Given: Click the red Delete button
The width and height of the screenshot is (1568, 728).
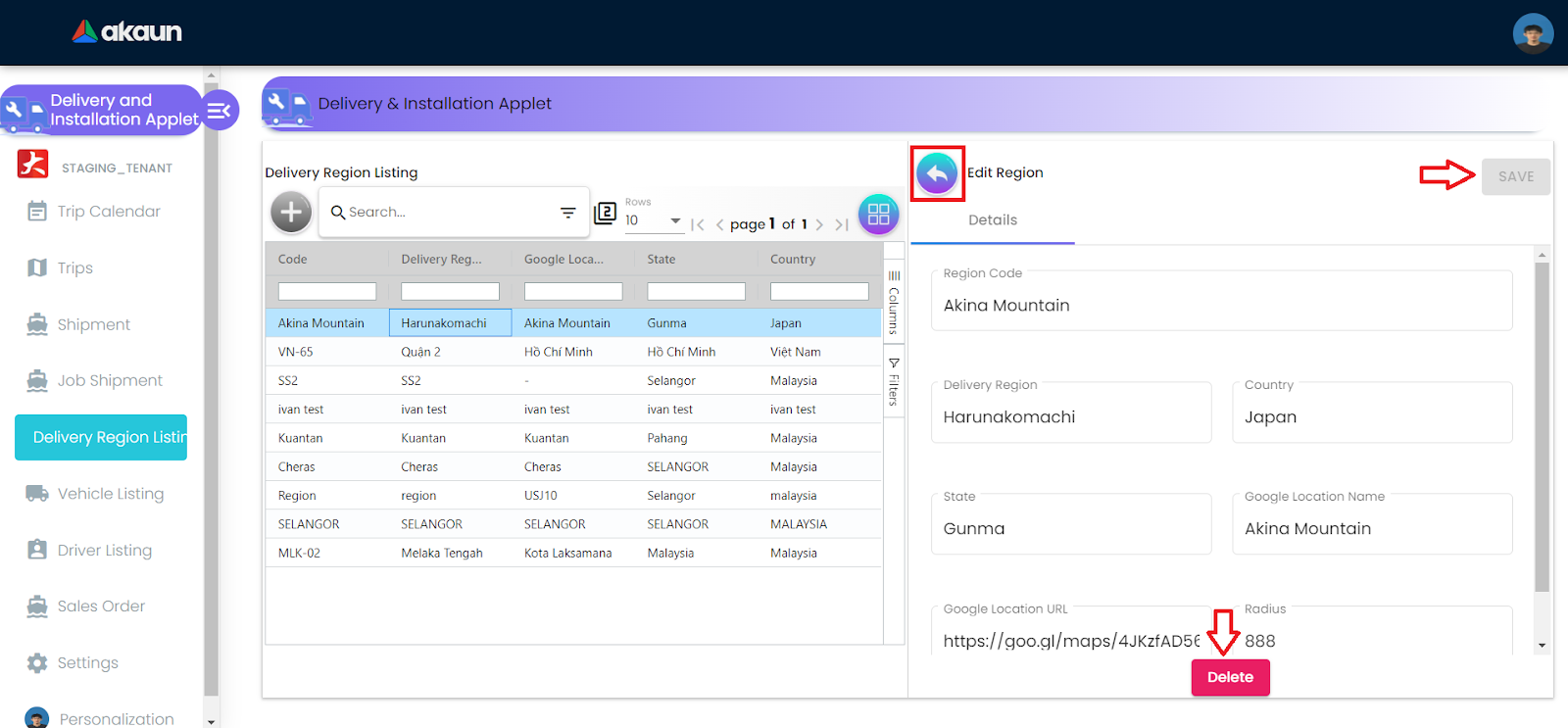Looking at the screenshot, I should [1230, 677].
